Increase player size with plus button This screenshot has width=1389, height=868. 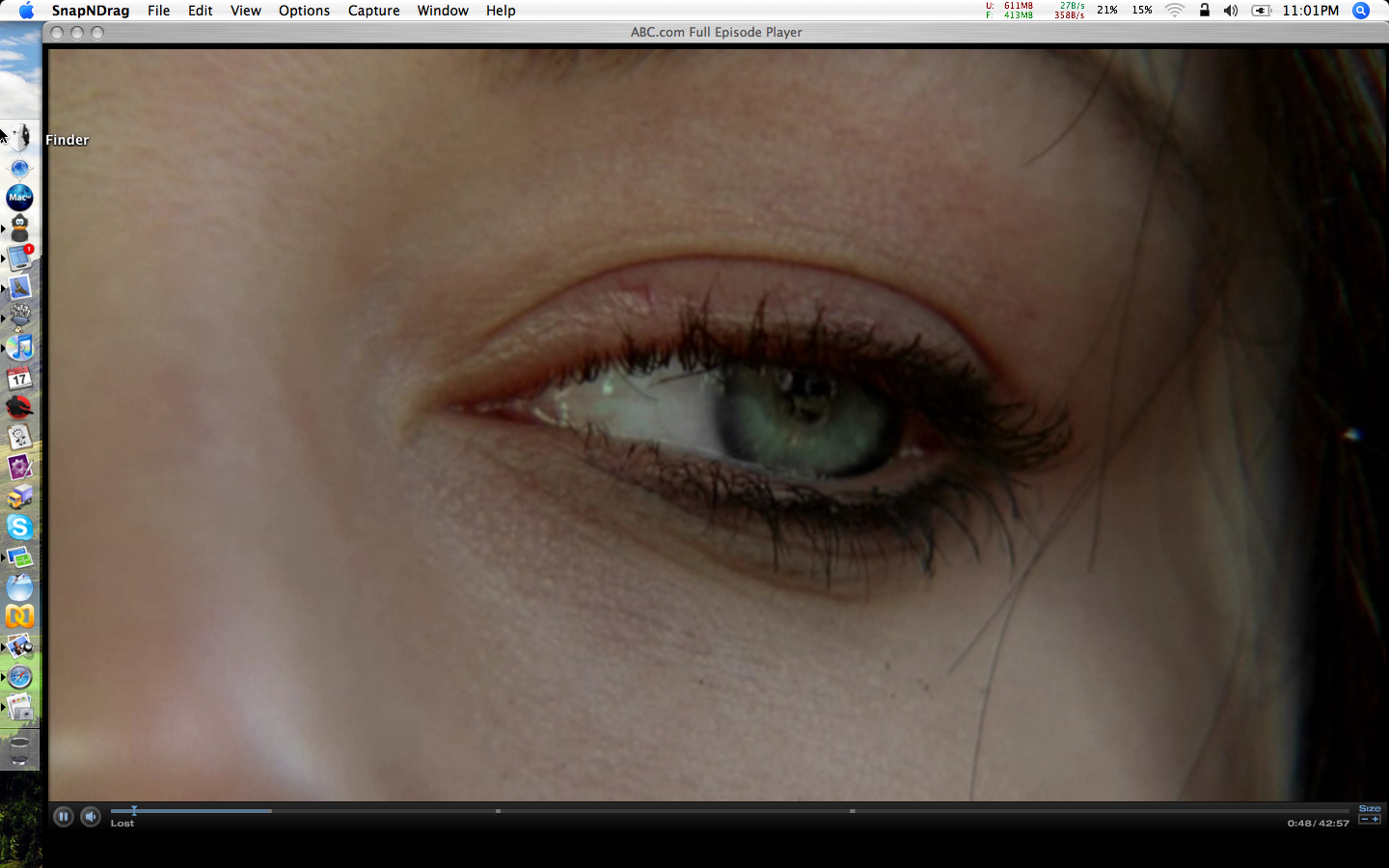pos(1375,819)
